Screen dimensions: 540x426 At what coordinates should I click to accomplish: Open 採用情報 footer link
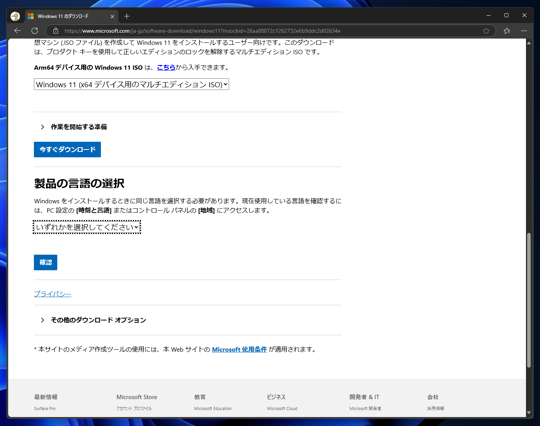click(x=436, y=408)
